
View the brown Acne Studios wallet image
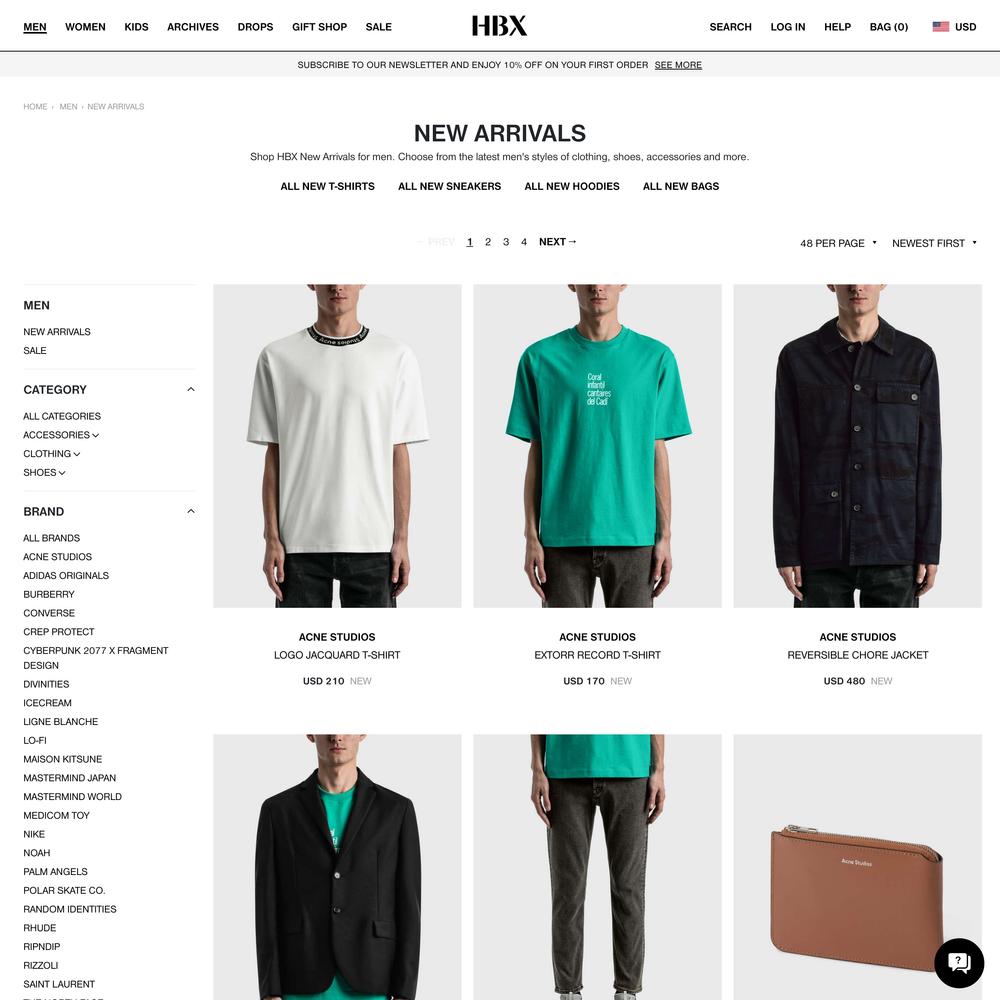[x=858, y=867]
